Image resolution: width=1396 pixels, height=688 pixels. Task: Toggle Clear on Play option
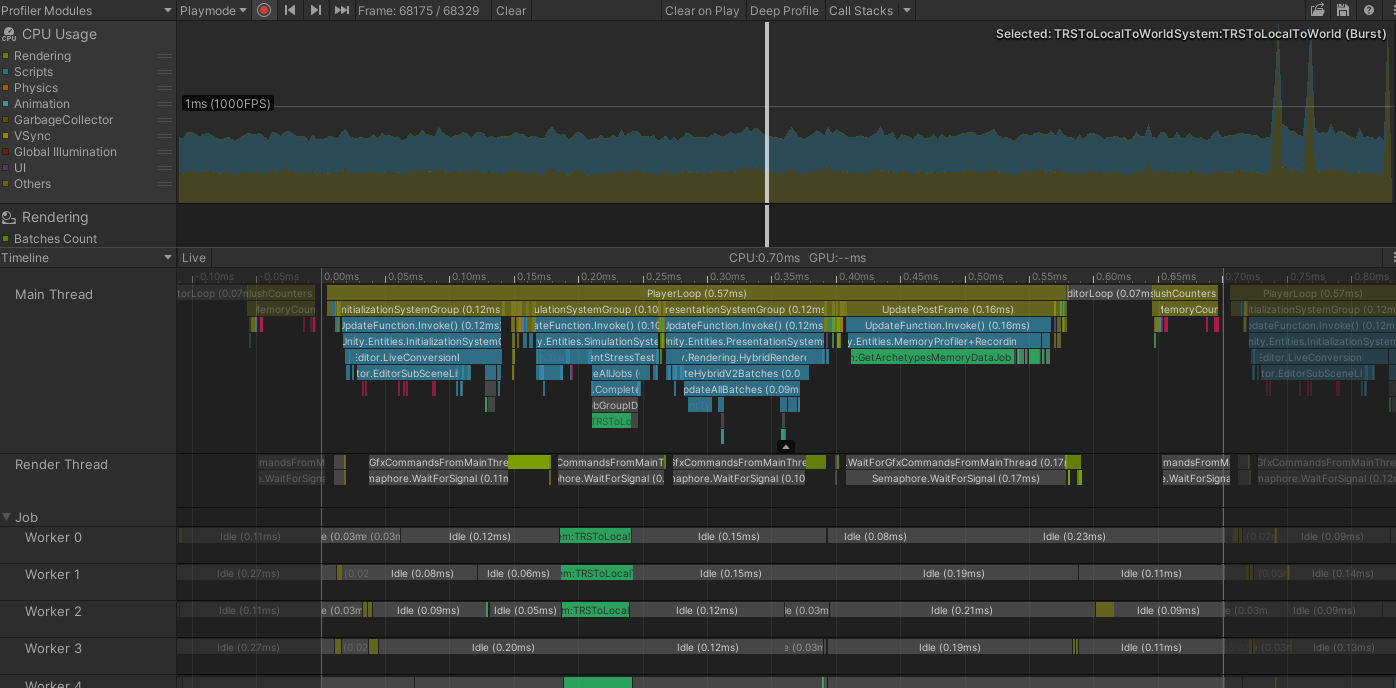point(702,10)
